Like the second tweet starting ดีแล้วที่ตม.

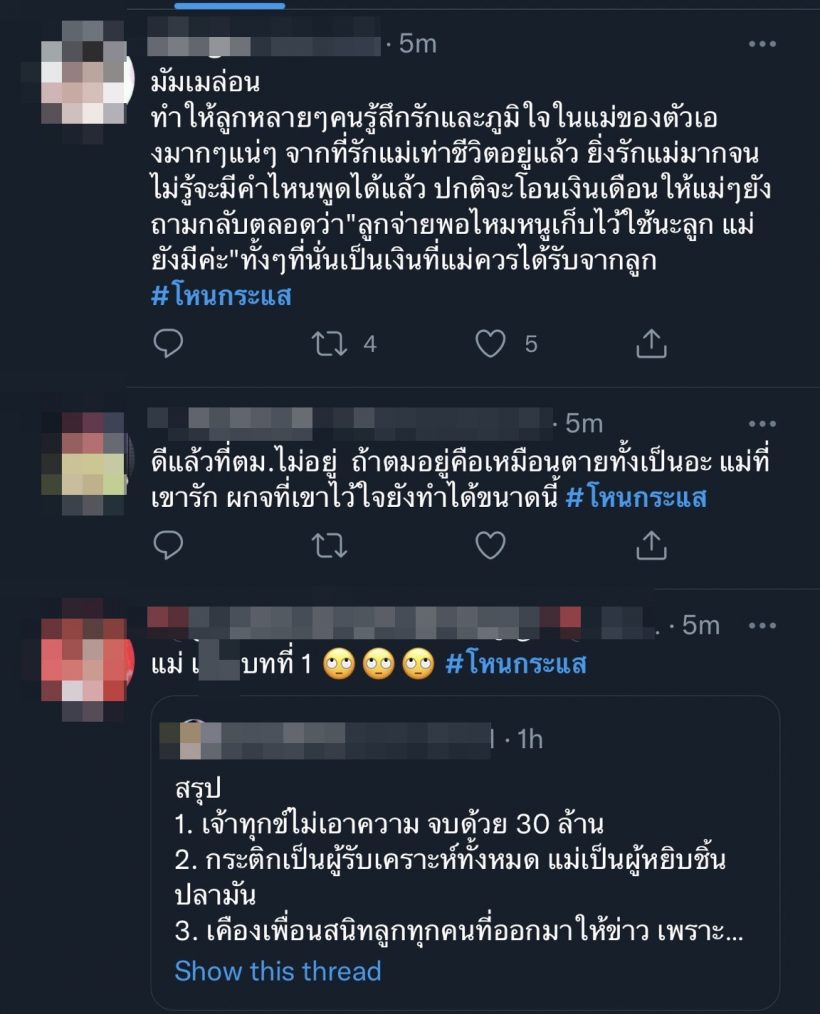(x=491, y=545)
